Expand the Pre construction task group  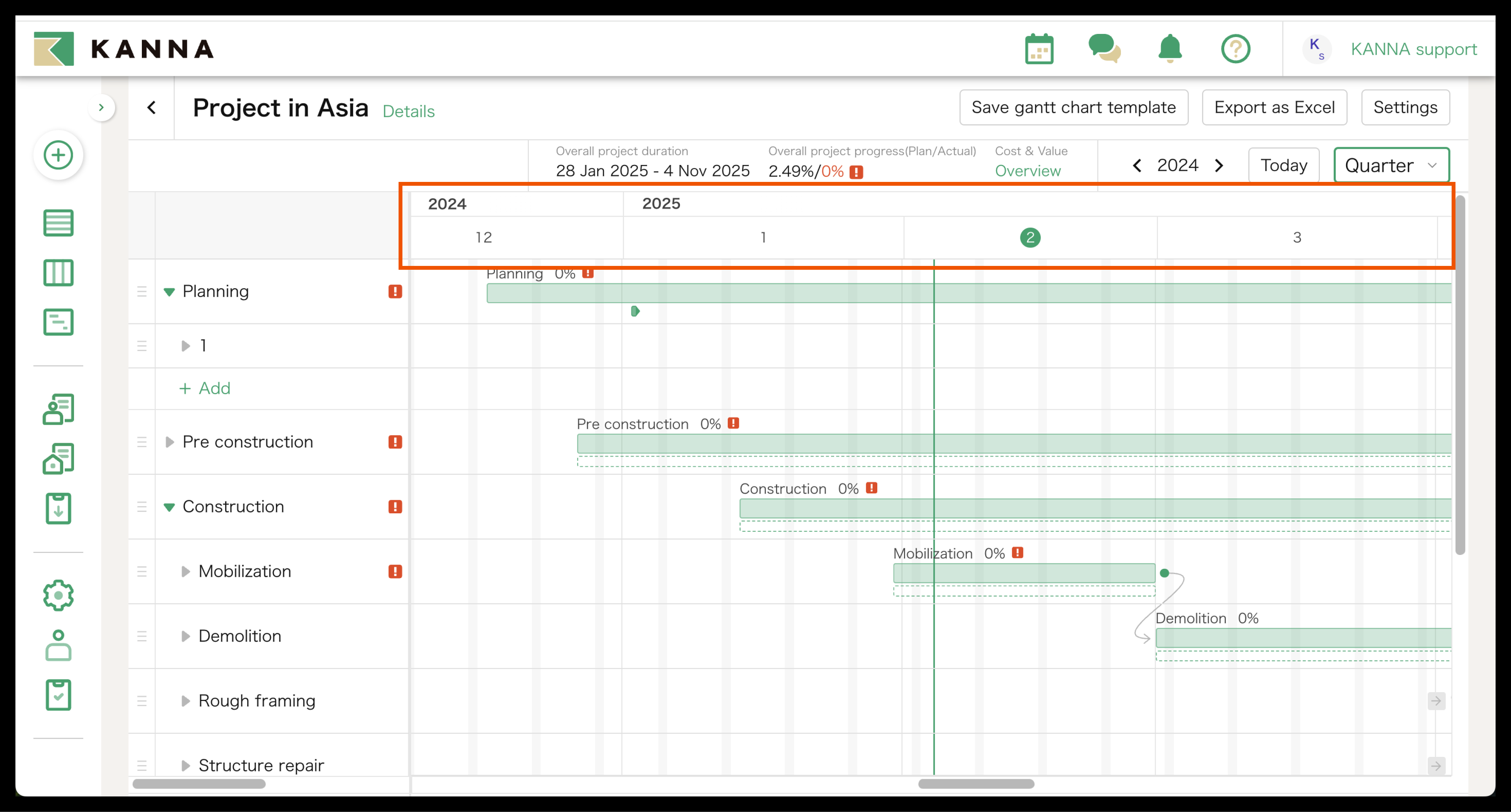click(170, 442)
